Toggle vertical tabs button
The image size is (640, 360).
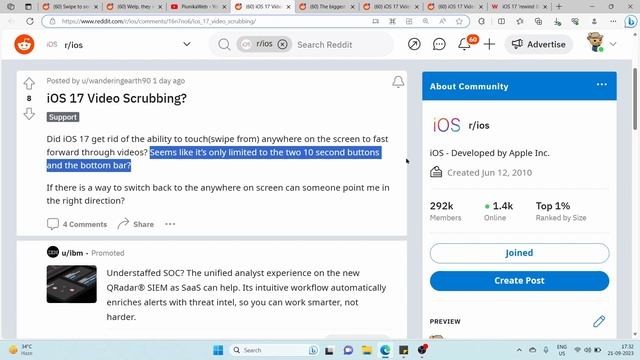28,7
